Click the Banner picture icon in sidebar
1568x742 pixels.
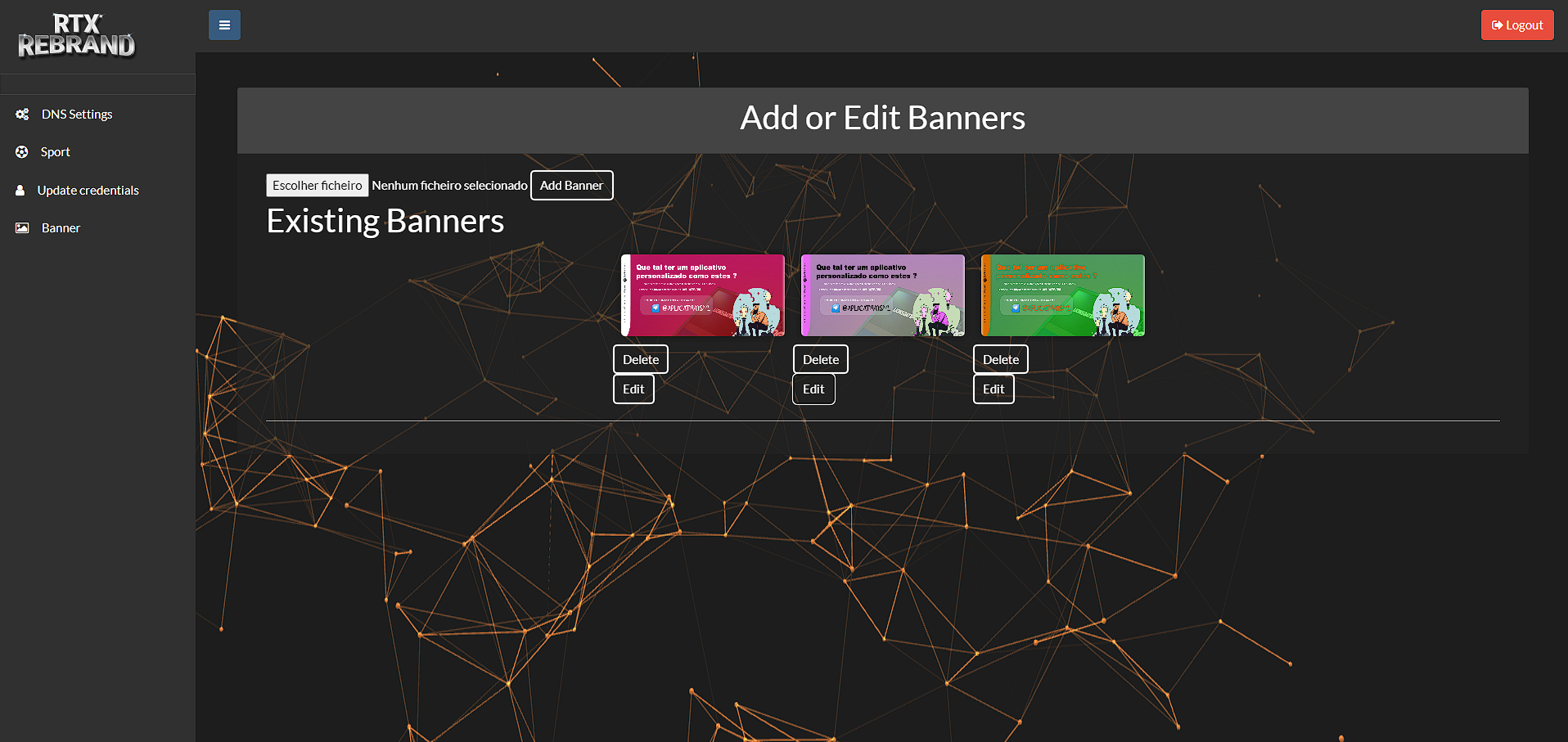22,228
